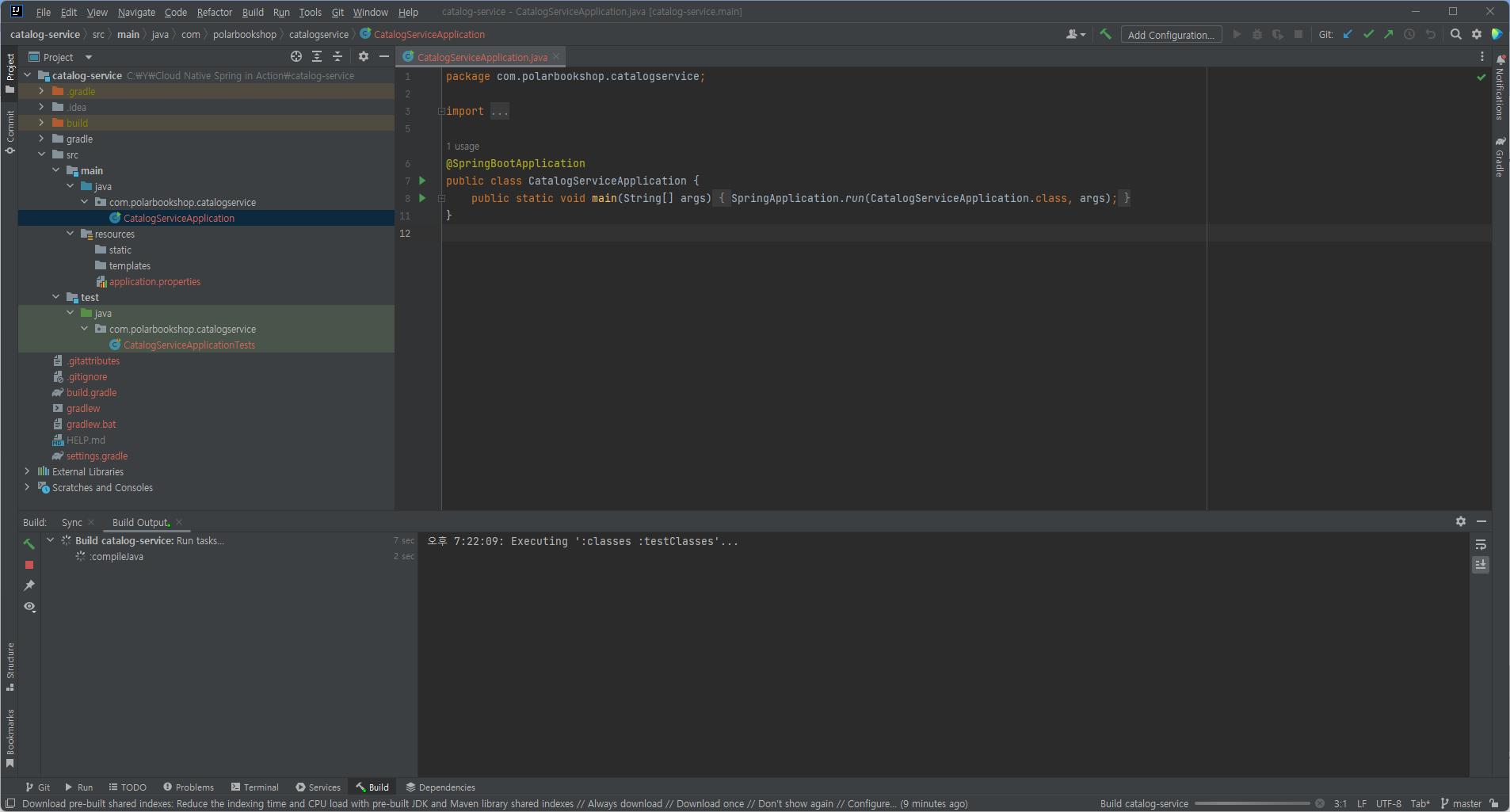Viewport: 1510px width, 812px height.
Task: Cancel the build via progress bar stop icon
Action: (1320, 803)
